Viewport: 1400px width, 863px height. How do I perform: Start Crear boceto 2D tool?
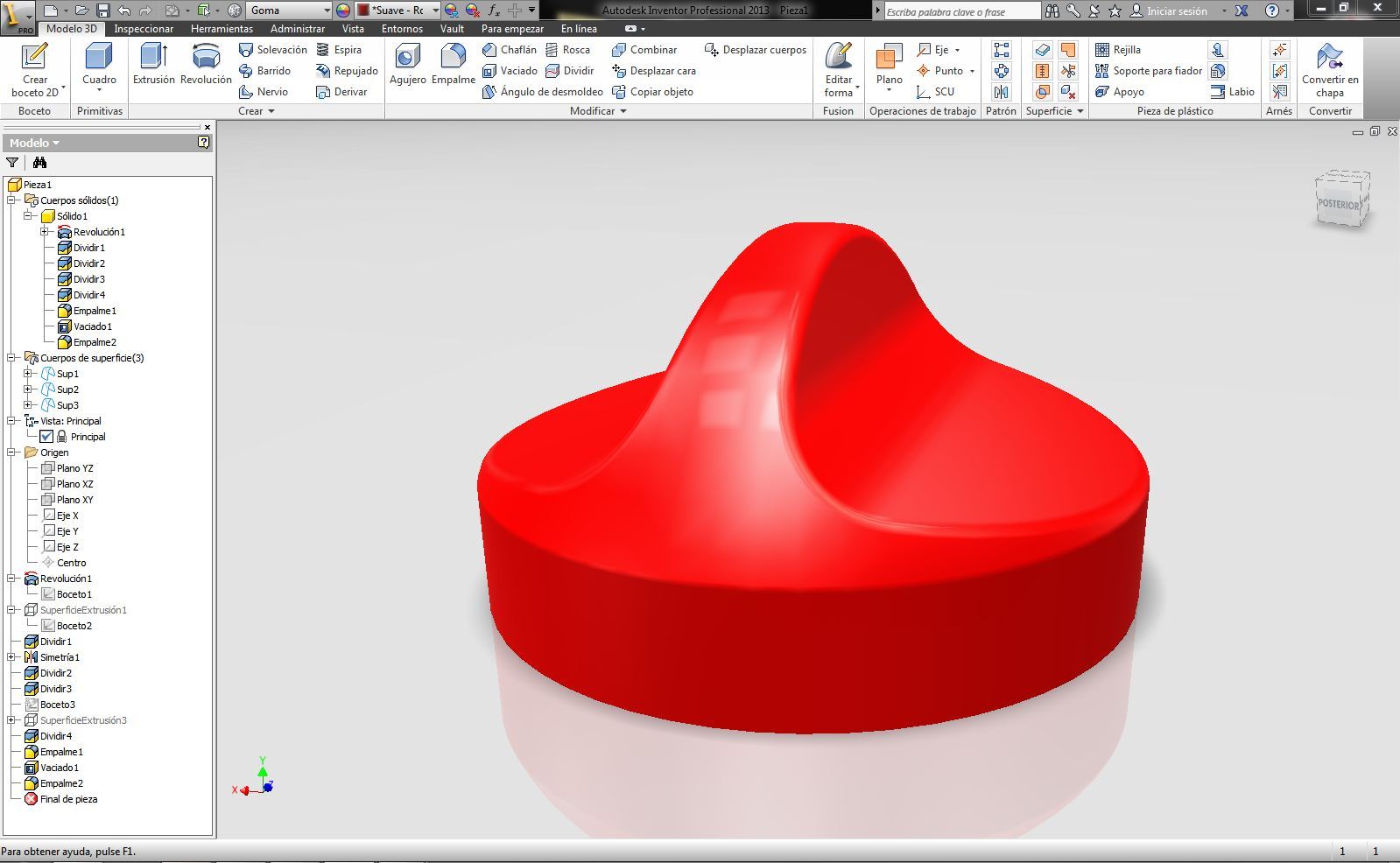(x=34, y=71)
